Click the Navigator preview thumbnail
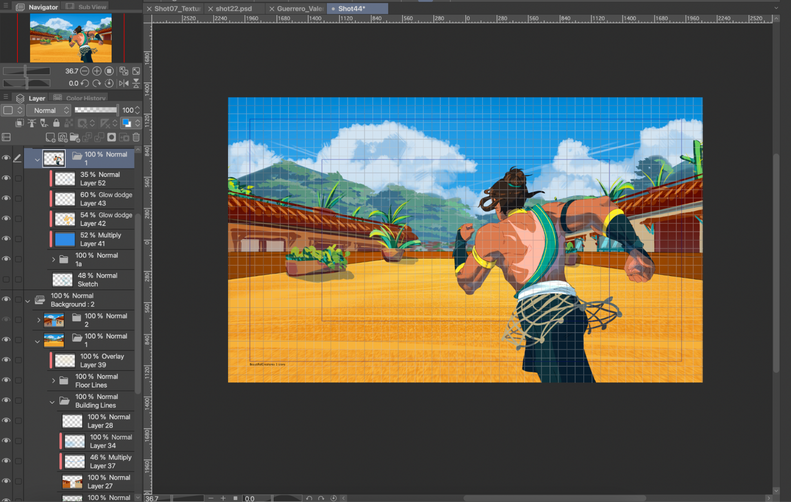The width and height of the screenshot is (791, 502). pos(71,38)
